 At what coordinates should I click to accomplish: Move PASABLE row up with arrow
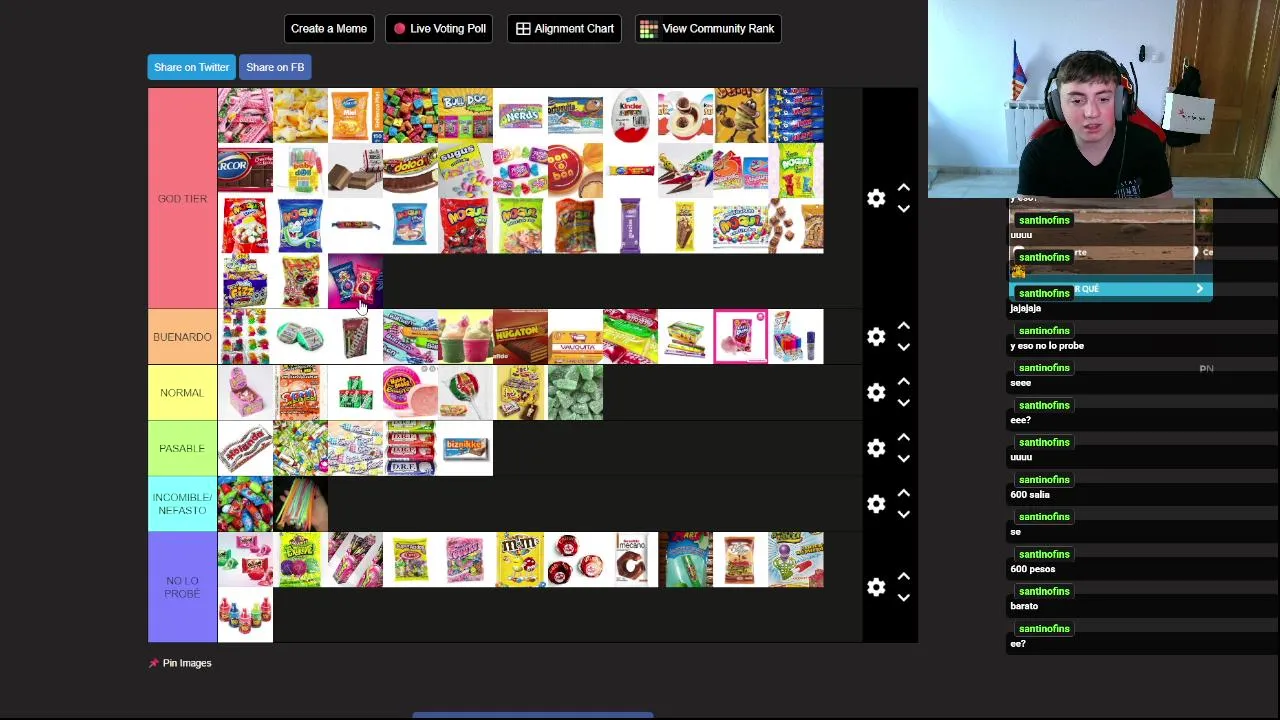(903, 438)
